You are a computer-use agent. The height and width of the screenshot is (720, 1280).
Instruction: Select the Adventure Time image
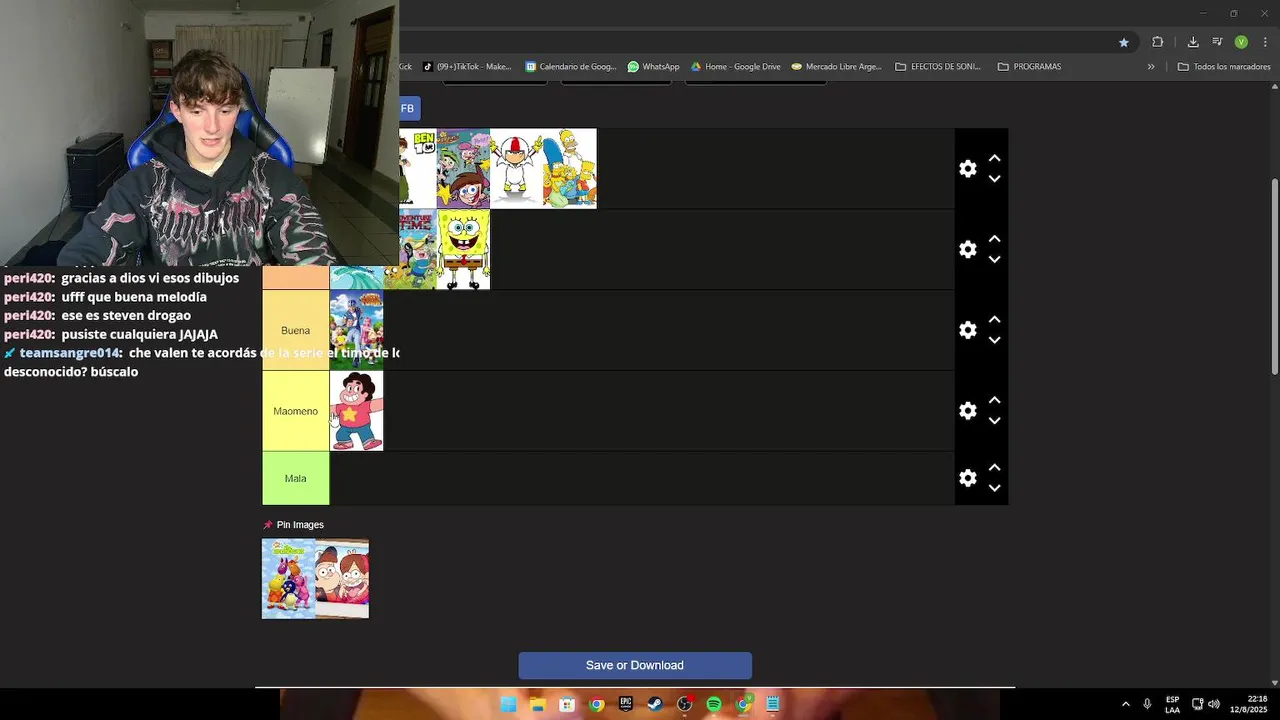tap(418, 249)
